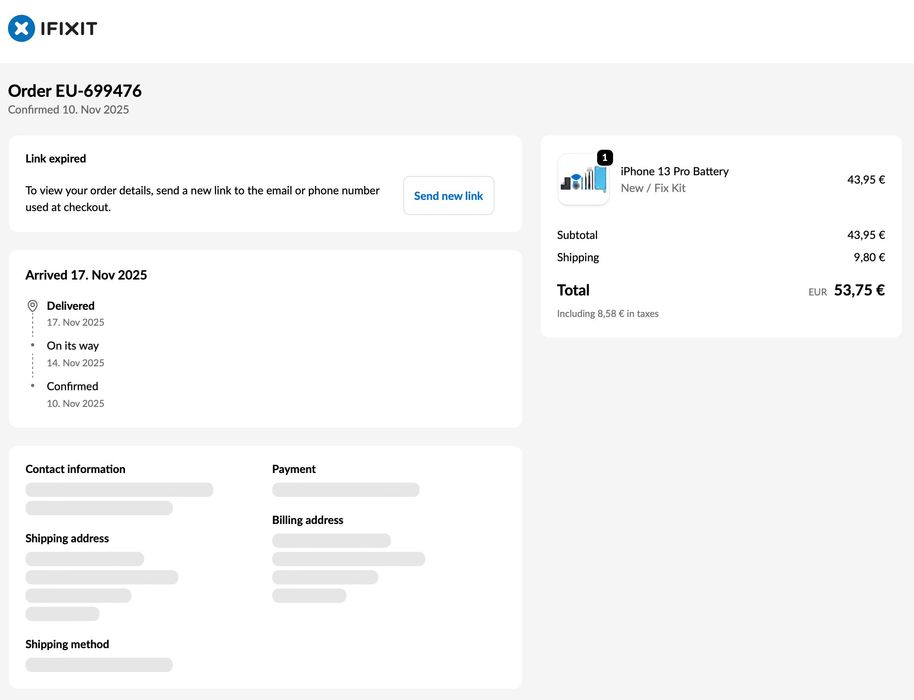Click the Payment heading
914x700 pixels.
click(294, 469)
